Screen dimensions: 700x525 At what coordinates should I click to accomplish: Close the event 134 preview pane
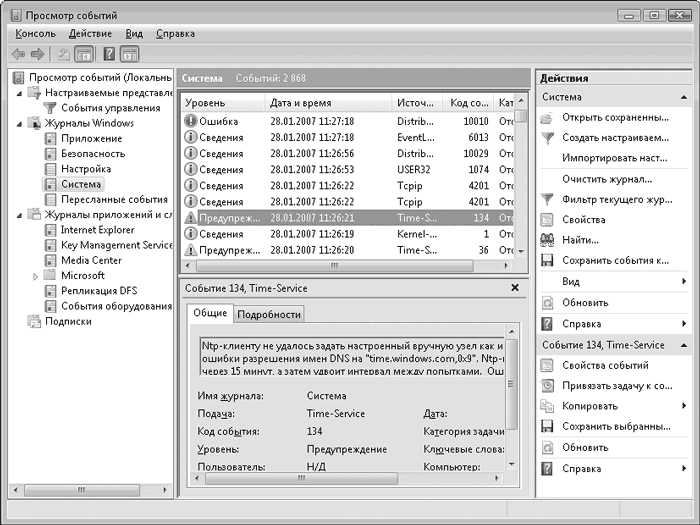515,288
